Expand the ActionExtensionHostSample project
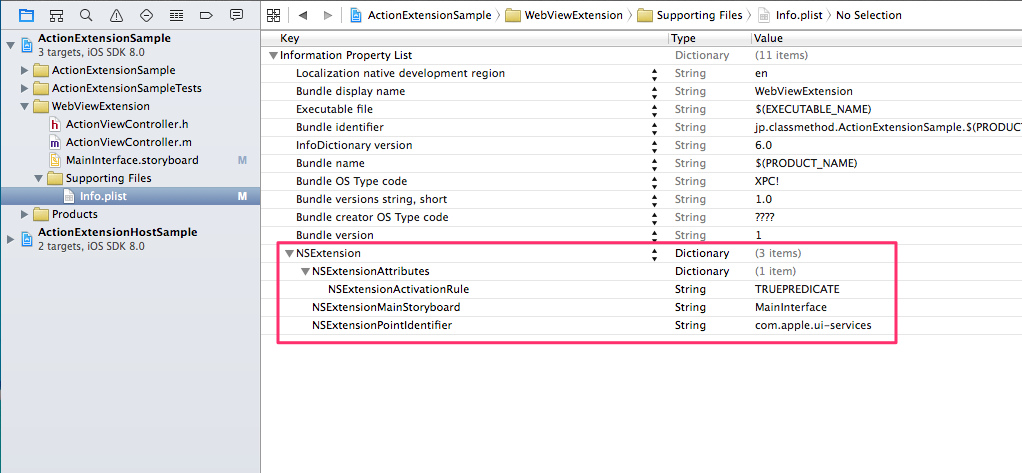 click(10, 239)
